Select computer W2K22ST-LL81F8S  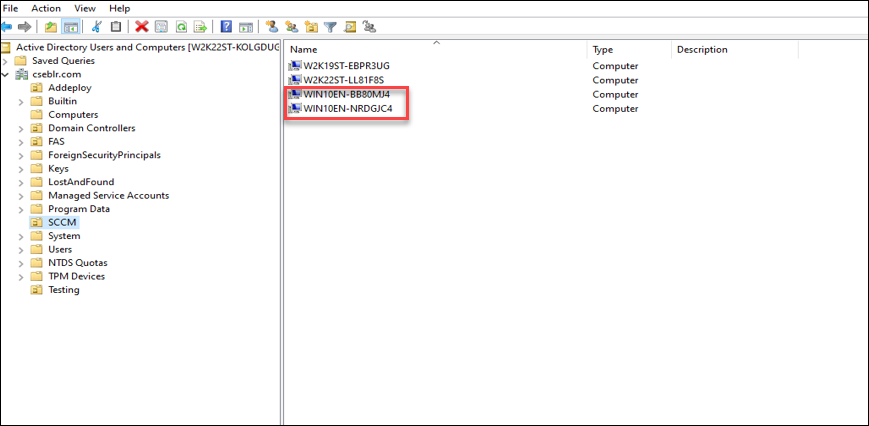(x=344, y=80)
